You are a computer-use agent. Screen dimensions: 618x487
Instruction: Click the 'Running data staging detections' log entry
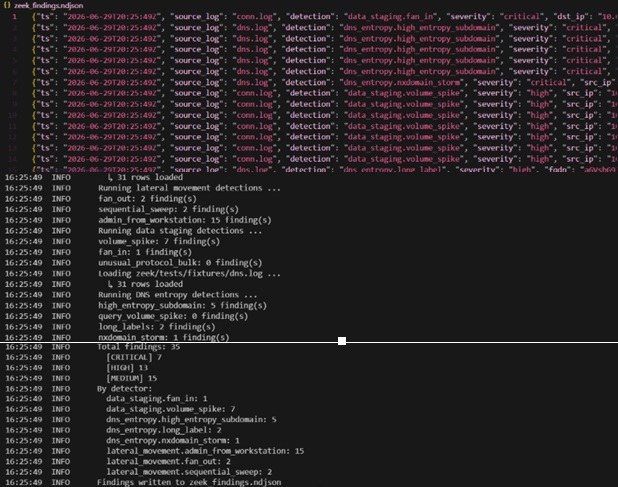pos(180,230)
